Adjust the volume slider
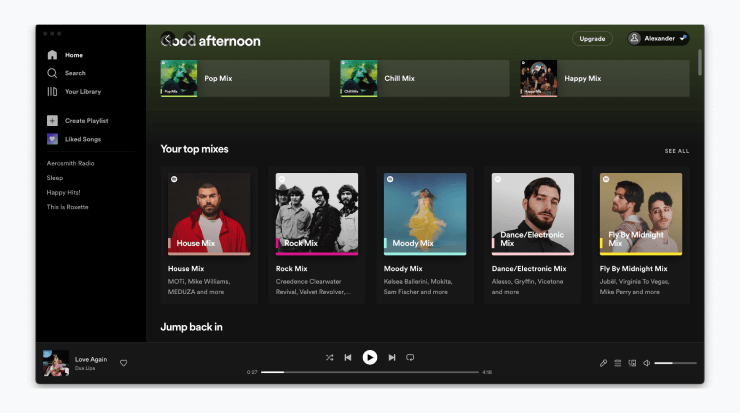Viewport: 740px width, 413px height. pyautogui.click(x=675, y=363)
